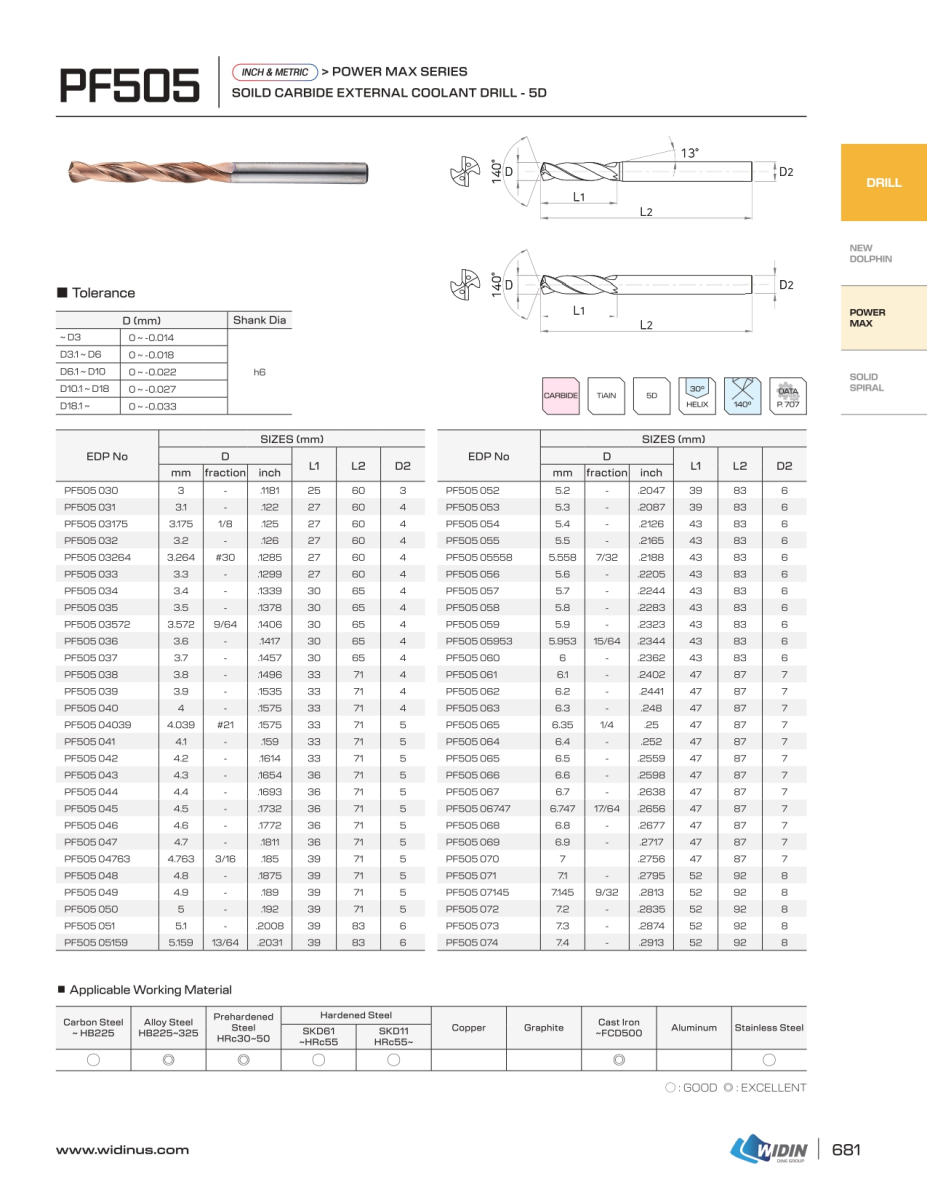This screenshot has width=927, height=1200.
Task: Click the PF505 03175 EDP number
Action: click(x=97, y=524)
